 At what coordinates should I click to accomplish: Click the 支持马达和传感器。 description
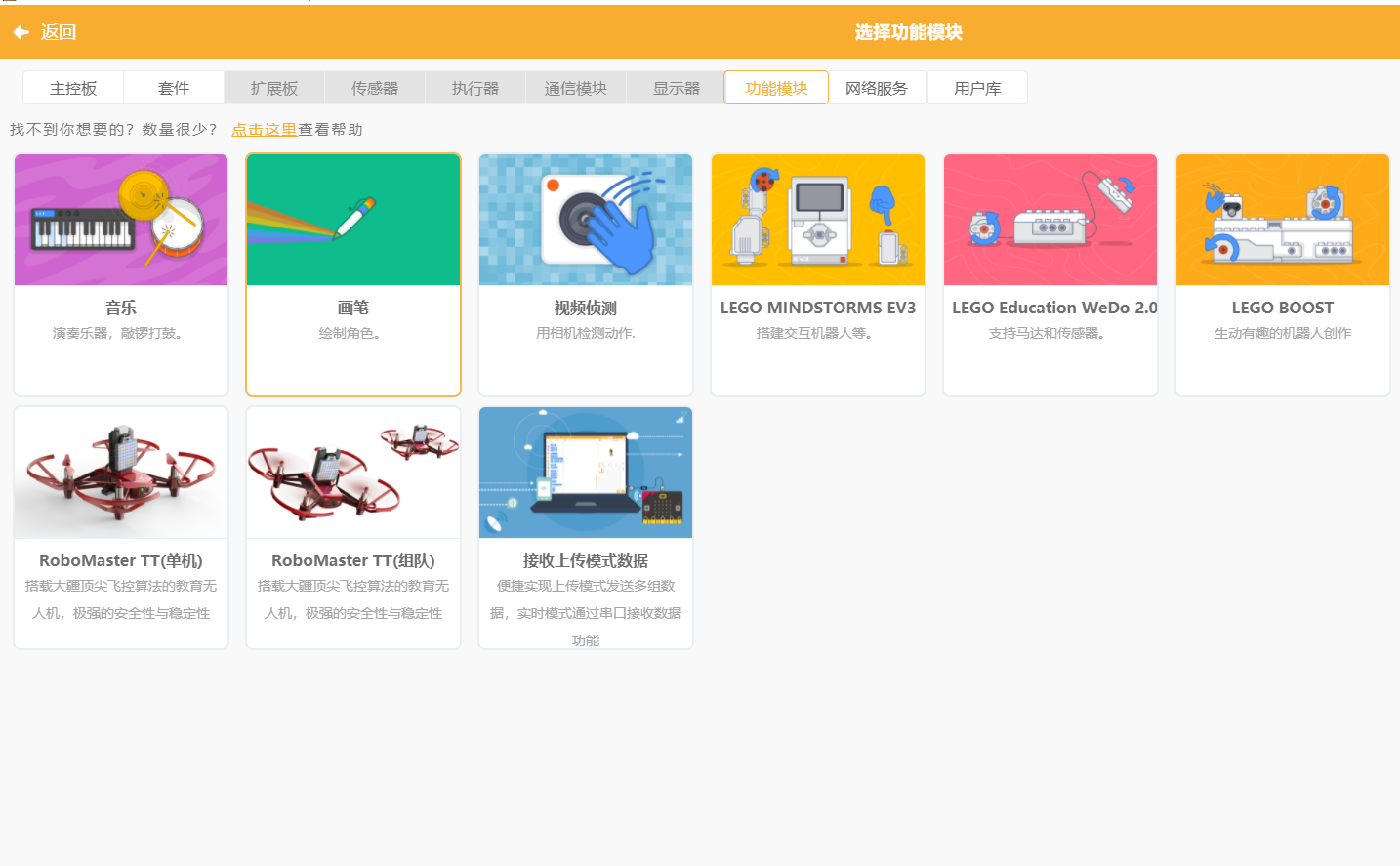(x=1050, y=333)
